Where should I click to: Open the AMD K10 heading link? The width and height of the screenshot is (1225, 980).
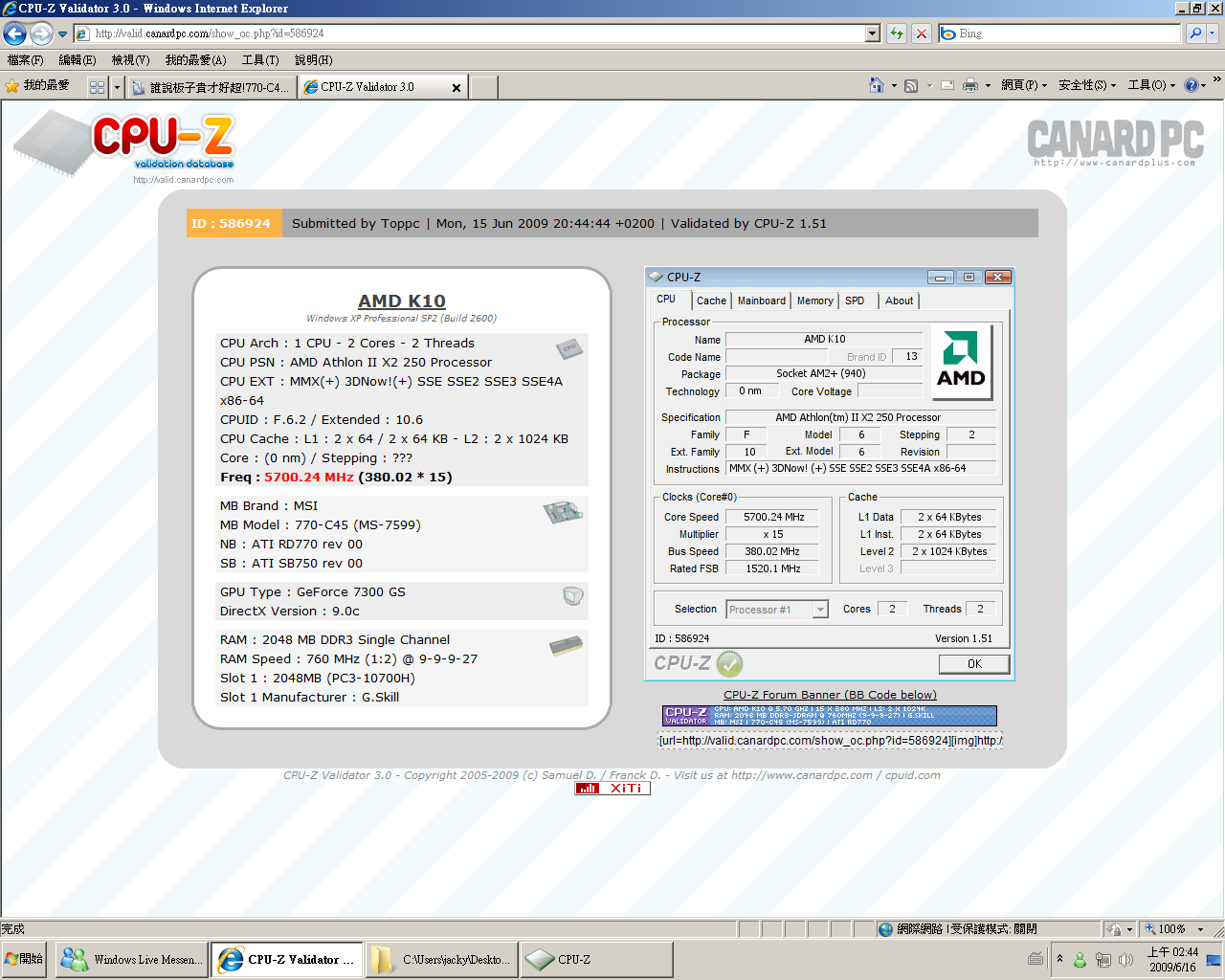pyautogui.click(x=402, y=301)
